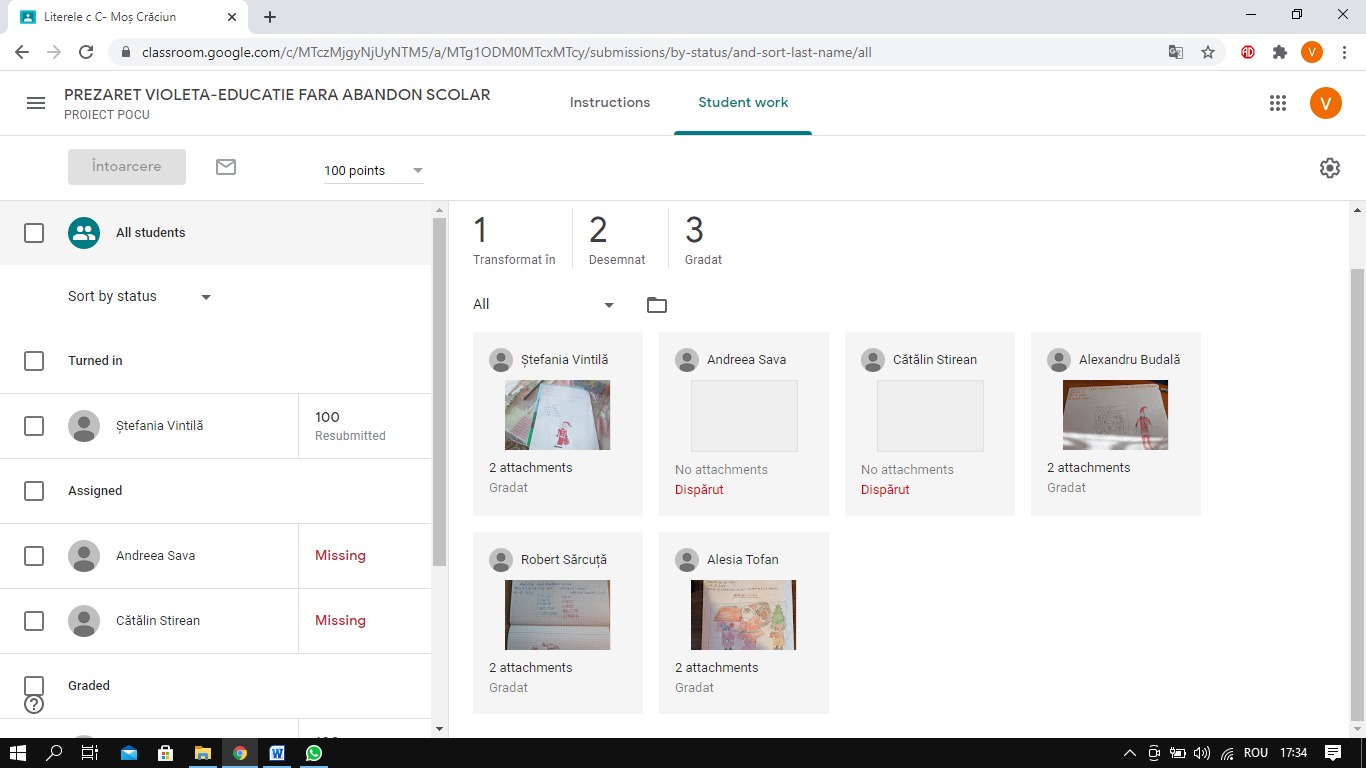1366x768 pixels.
Task: Open assignment settings gear icon
Action: click(1330, 168)
